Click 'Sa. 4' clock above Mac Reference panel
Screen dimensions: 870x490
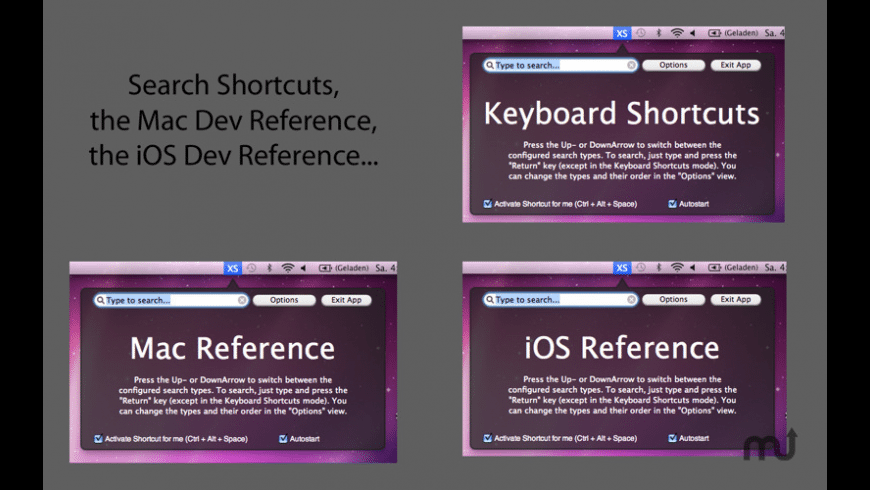(x=386, y=268)
